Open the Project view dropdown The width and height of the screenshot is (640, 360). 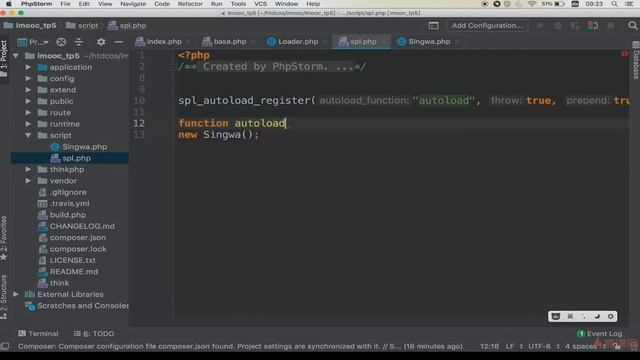coord(33,42)
